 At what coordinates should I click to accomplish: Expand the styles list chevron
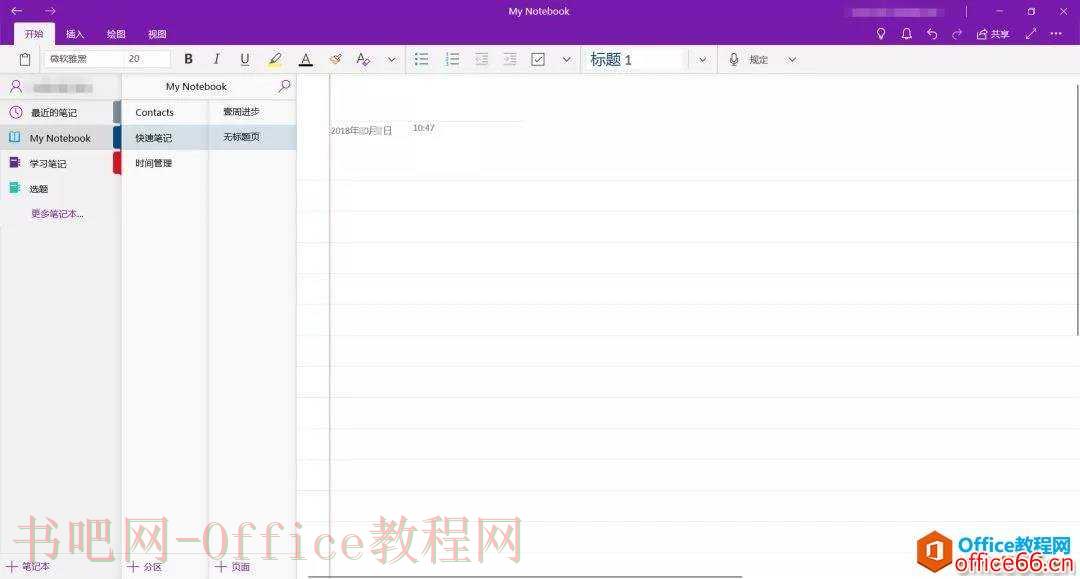tap(702, 60)
